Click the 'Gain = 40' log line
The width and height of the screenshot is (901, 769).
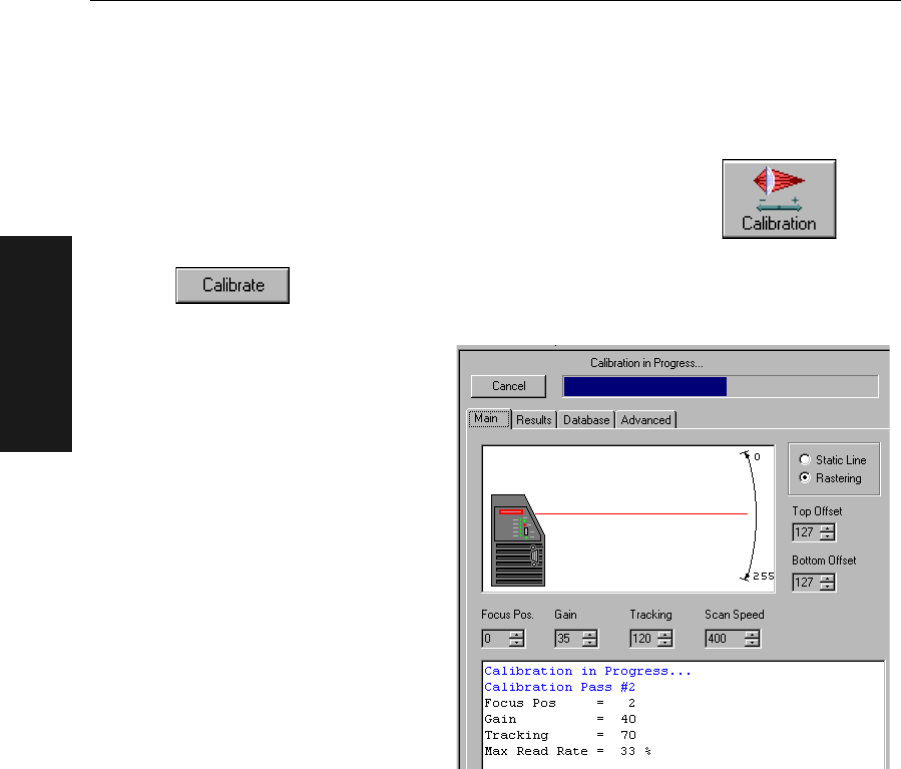click(560, 719)
